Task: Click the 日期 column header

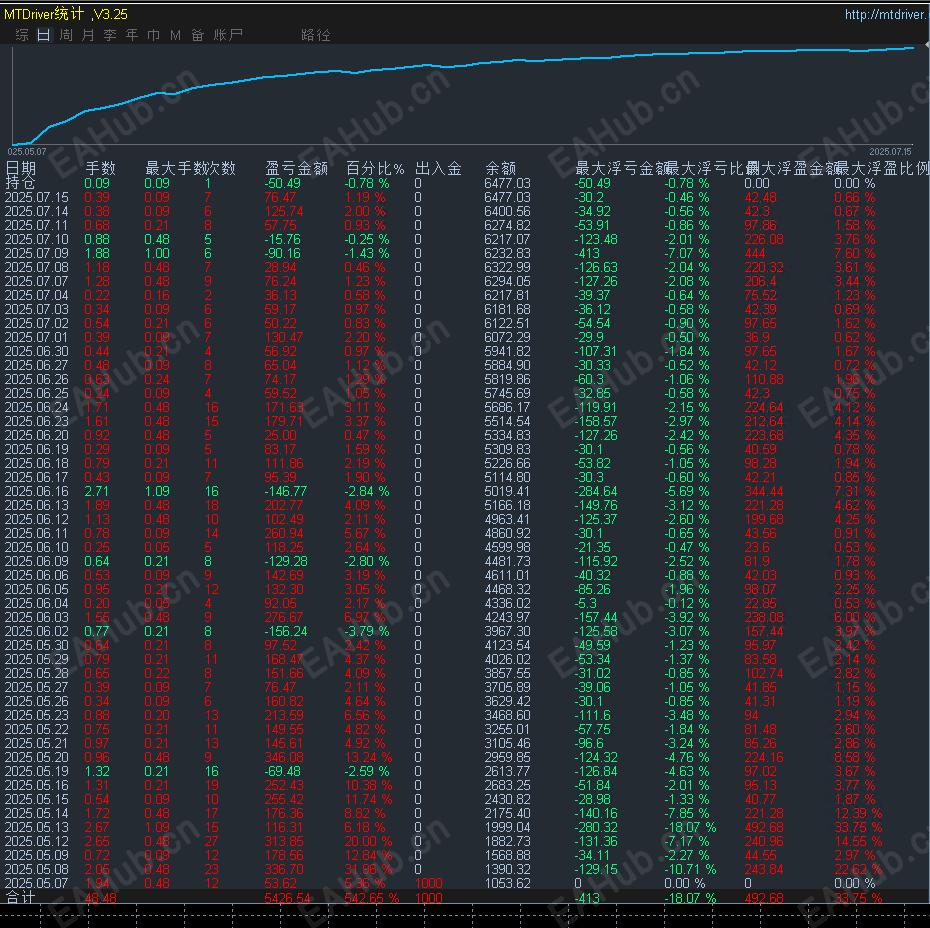Action: (21, 168)
